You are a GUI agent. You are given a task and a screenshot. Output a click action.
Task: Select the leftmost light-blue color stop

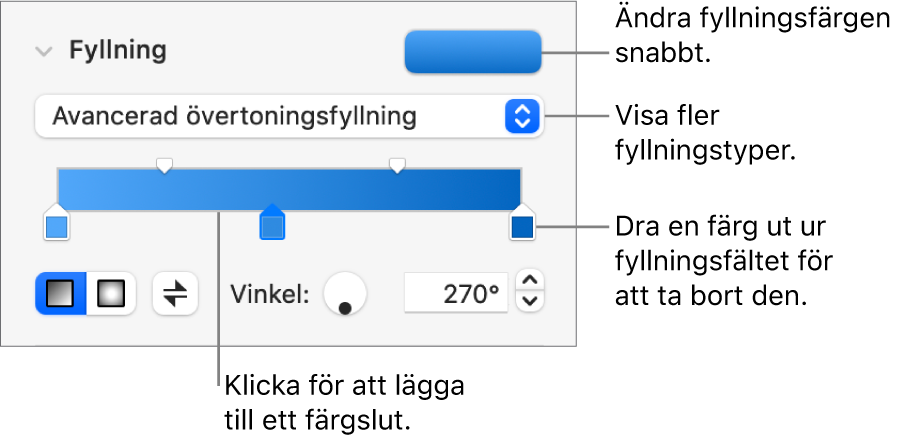click(56, 227)
